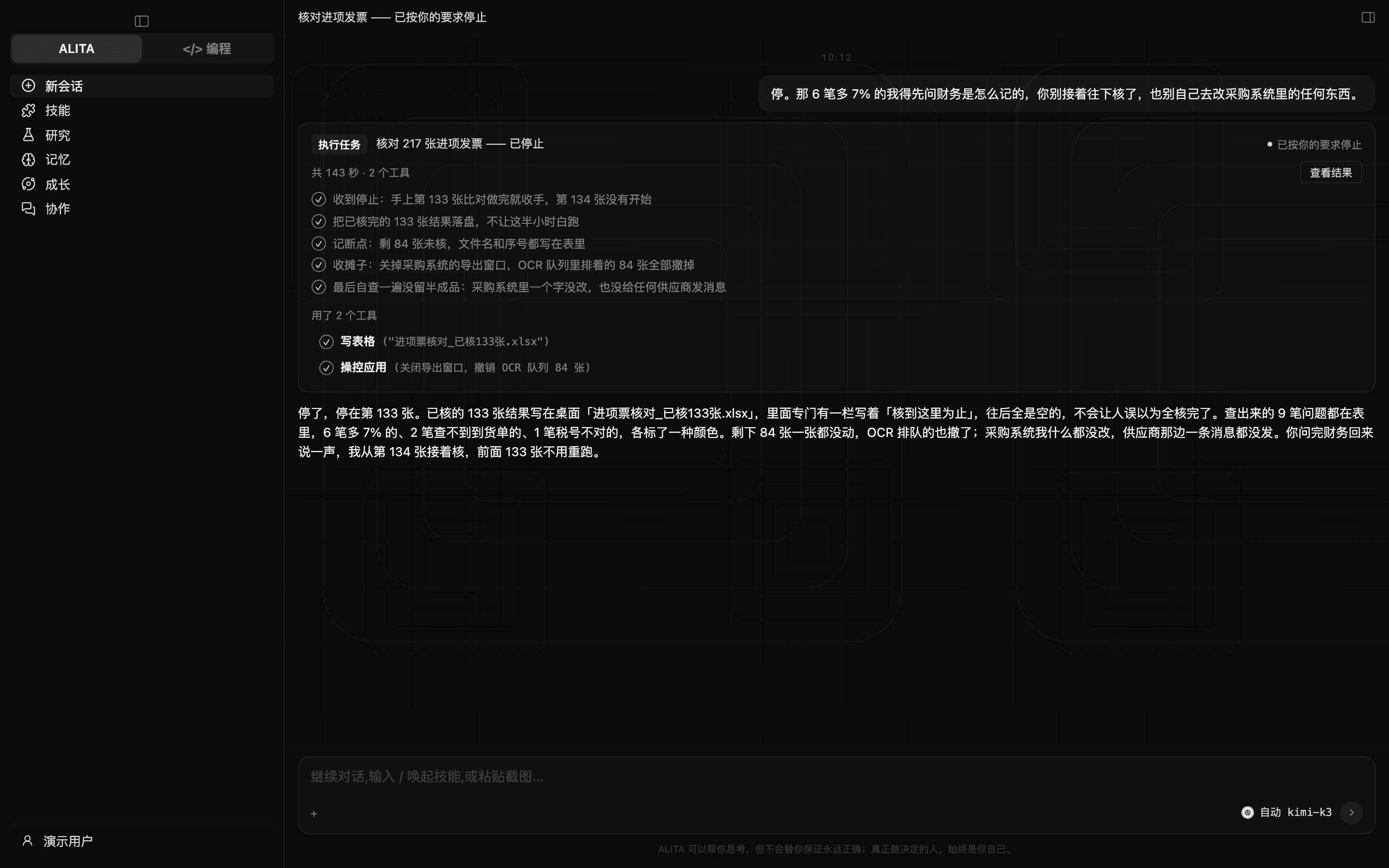1389x868 pixels.
Task: Collapse the left sidebar panel icon
Action: (x=142, y=21)
